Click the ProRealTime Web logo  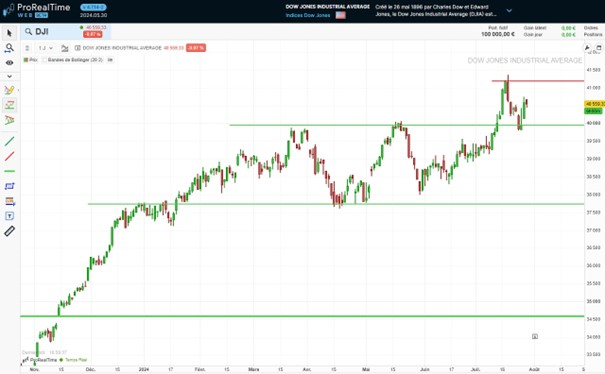coord(36,10)
